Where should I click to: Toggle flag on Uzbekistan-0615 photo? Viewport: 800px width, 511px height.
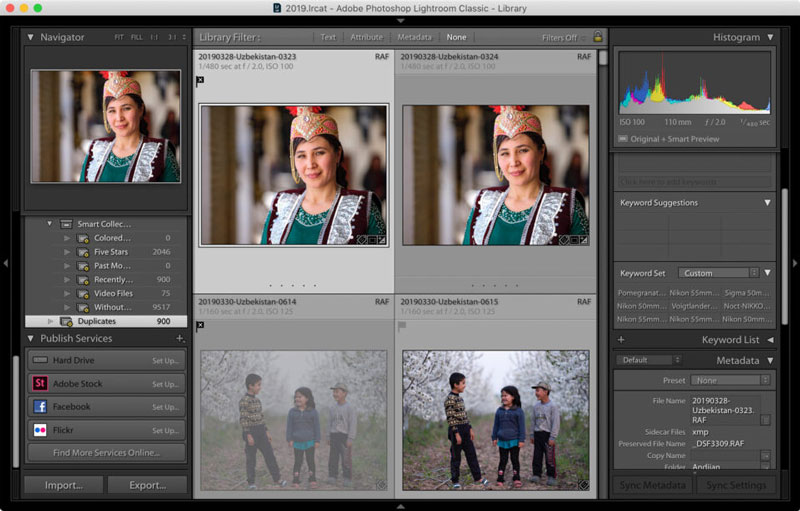[x=402, y=325]
